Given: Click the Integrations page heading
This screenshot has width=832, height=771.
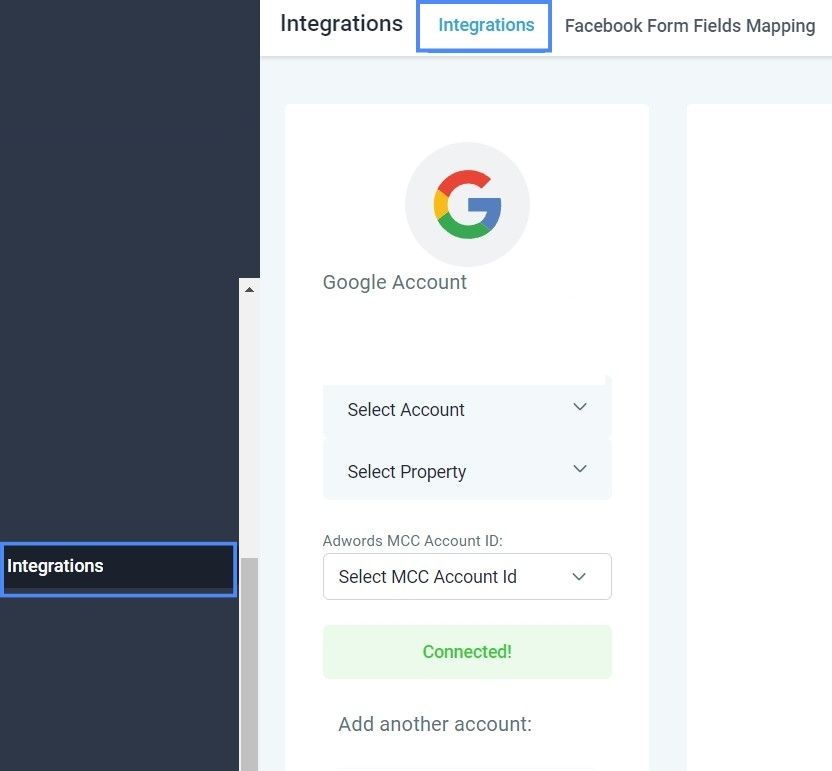Looking at the screenshot, I should coord(341,23).
